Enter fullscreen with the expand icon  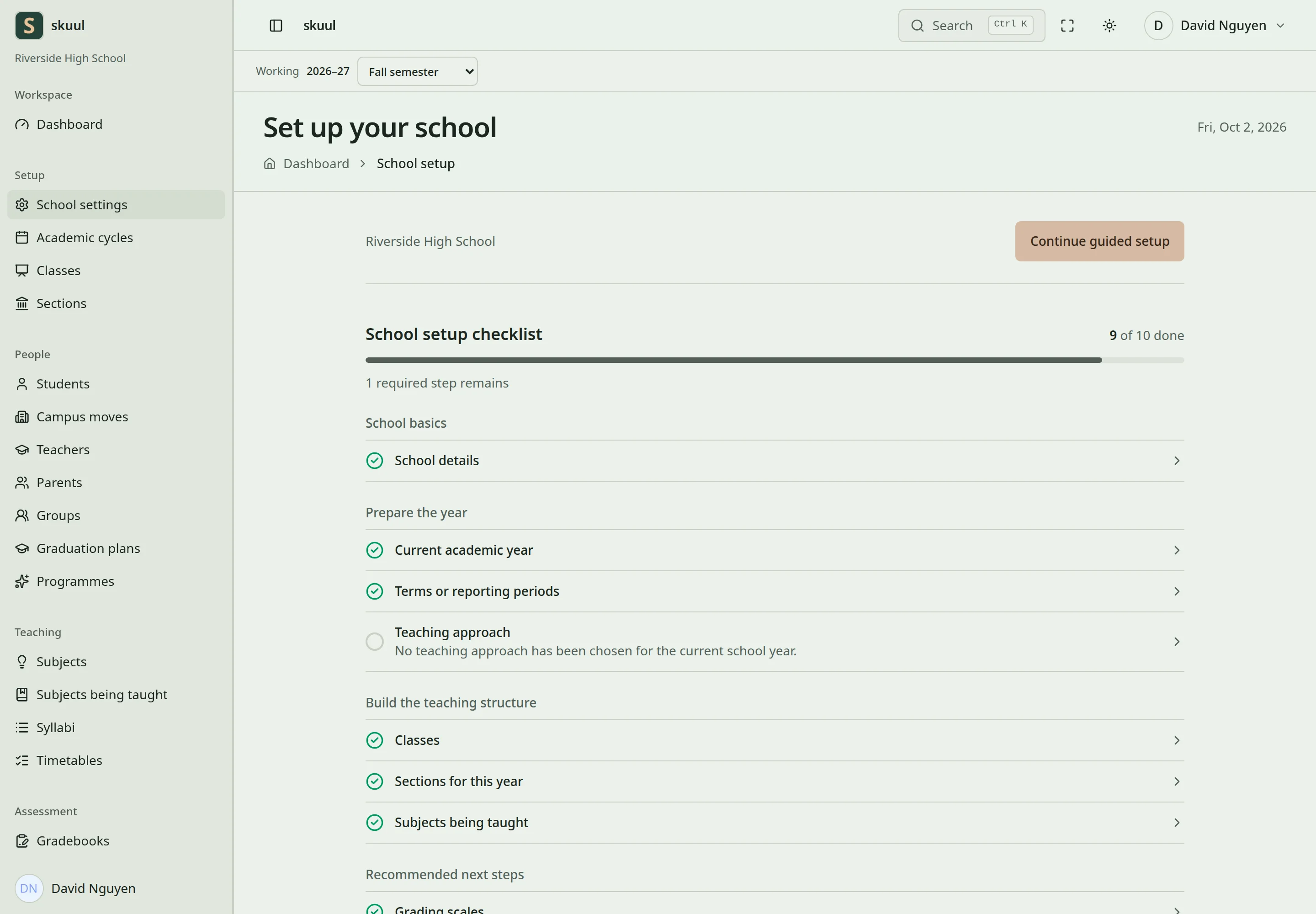[x=1067, y=26]
